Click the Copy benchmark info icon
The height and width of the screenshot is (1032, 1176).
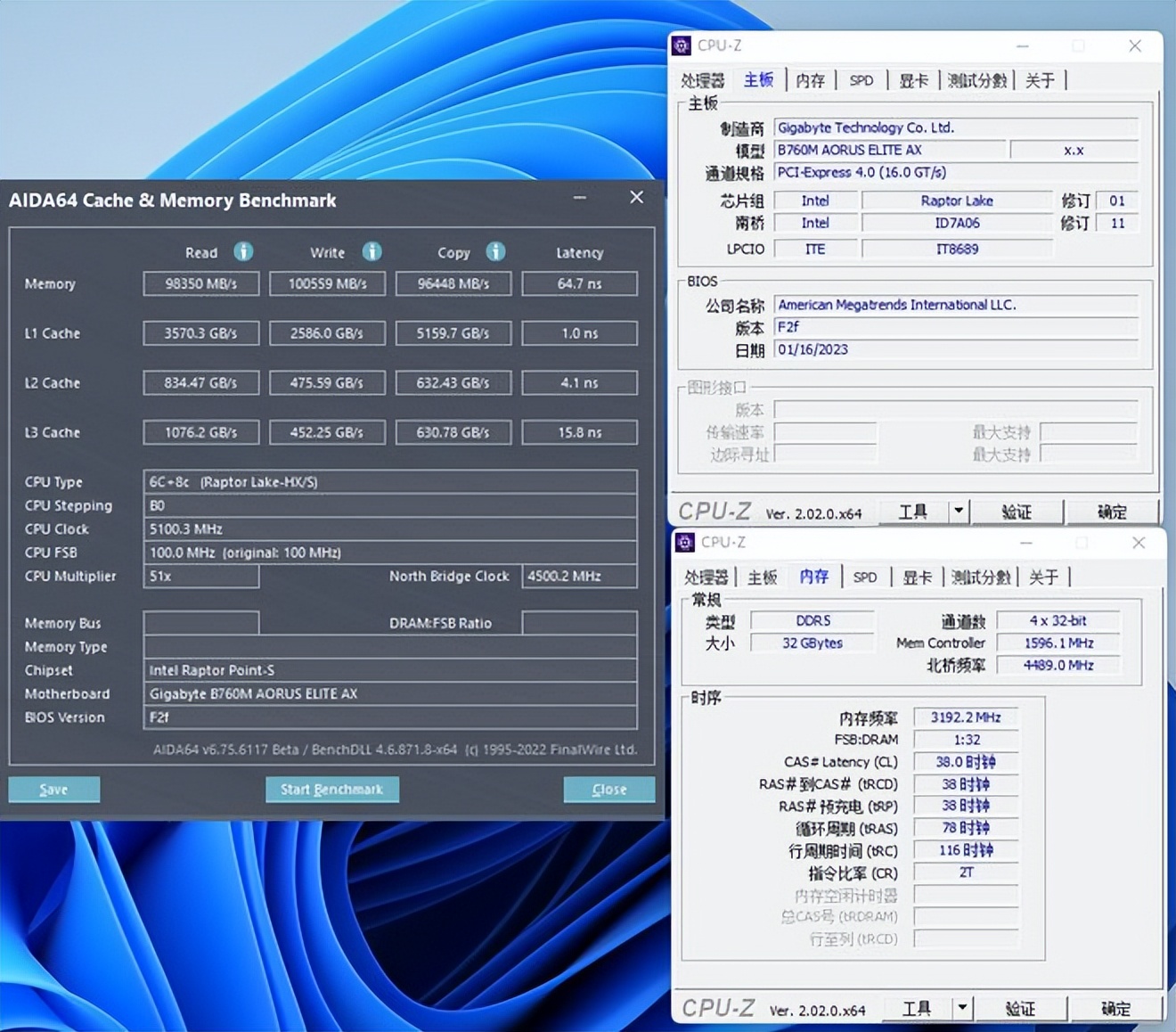pos(495,252)
